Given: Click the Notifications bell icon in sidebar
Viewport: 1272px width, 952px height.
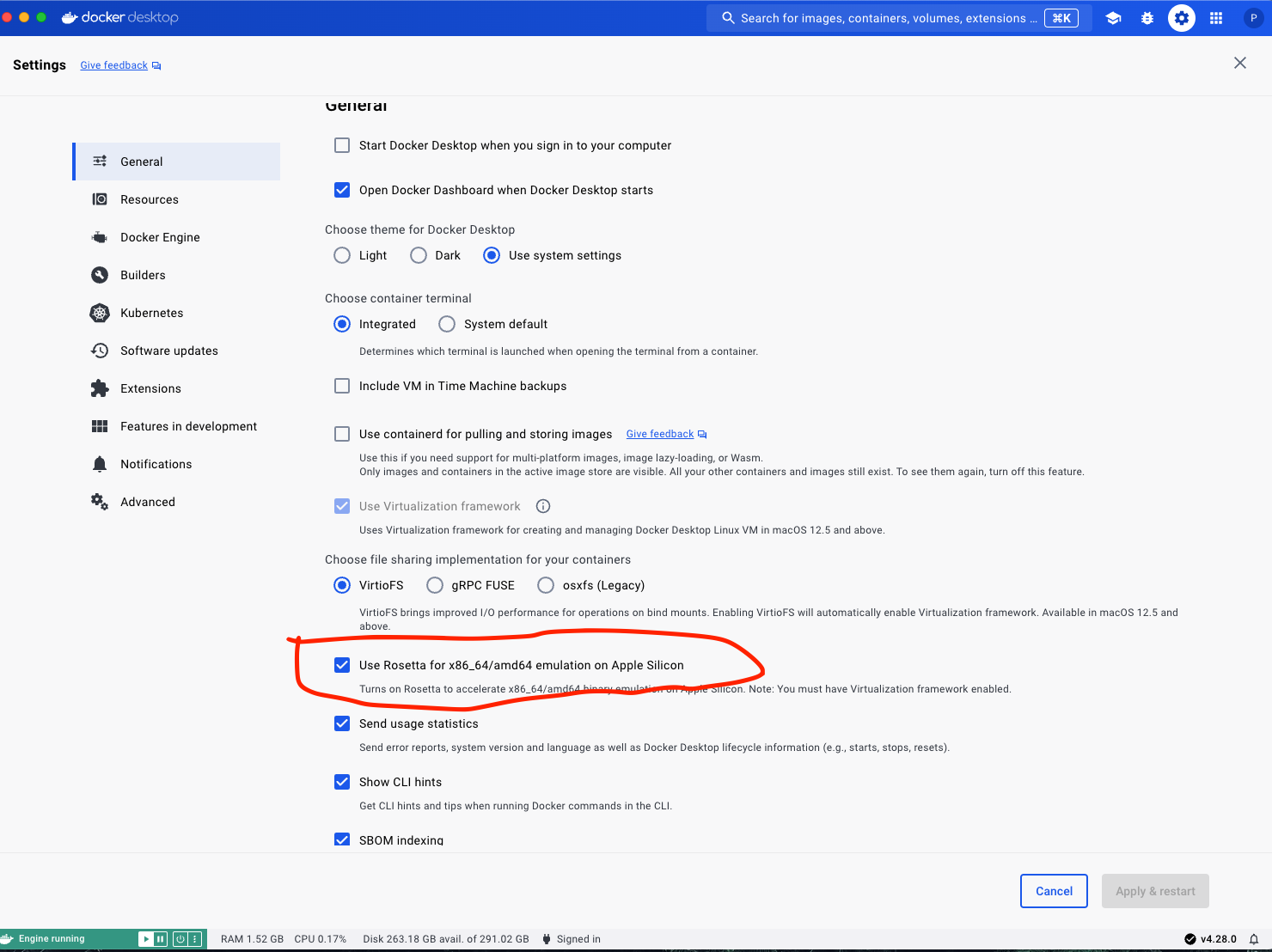Looking at the screenshot, I should pyautogui.click(x=100, y=464).
